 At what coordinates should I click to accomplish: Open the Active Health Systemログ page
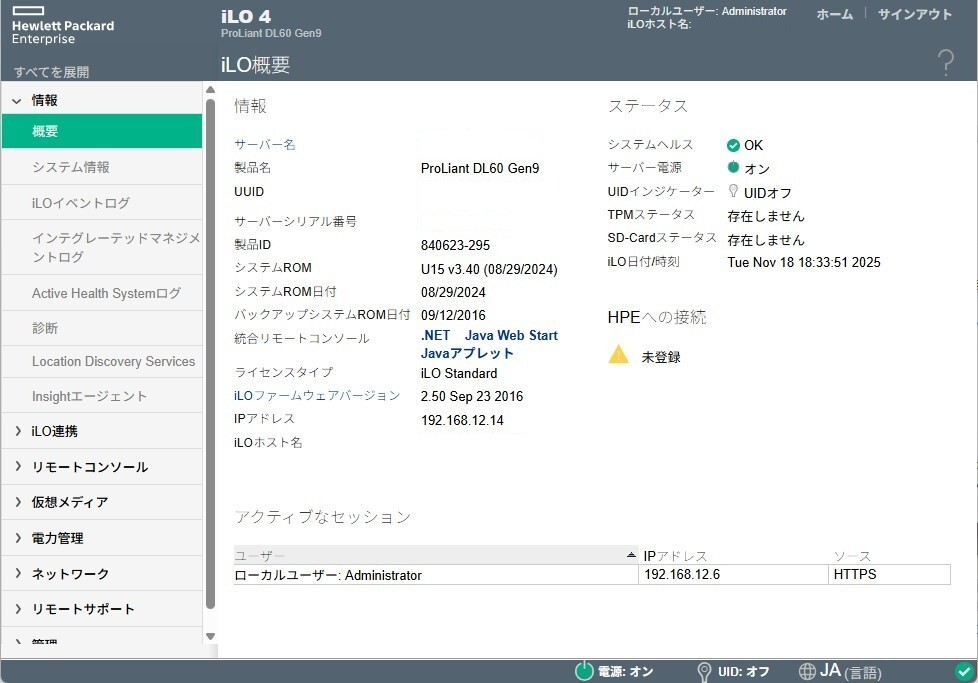(x=106, y=293)
